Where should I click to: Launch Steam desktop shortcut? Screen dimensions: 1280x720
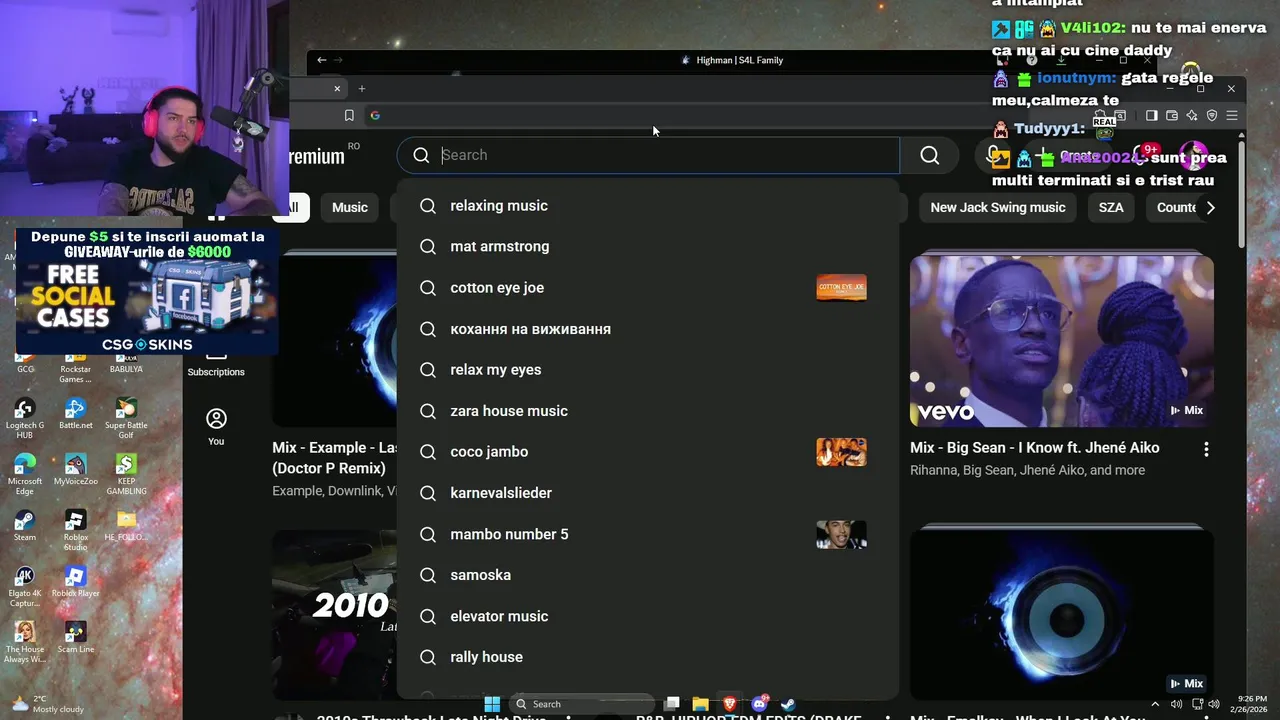coord(25,526)
